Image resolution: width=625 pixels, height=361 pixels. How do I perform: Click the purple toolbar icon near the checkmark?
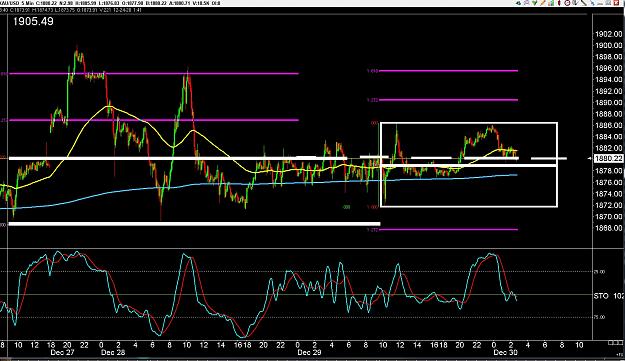527,3
